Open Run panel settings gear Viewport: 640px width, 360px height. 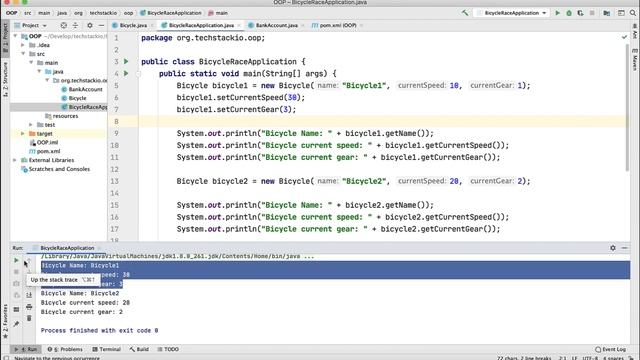613,248
